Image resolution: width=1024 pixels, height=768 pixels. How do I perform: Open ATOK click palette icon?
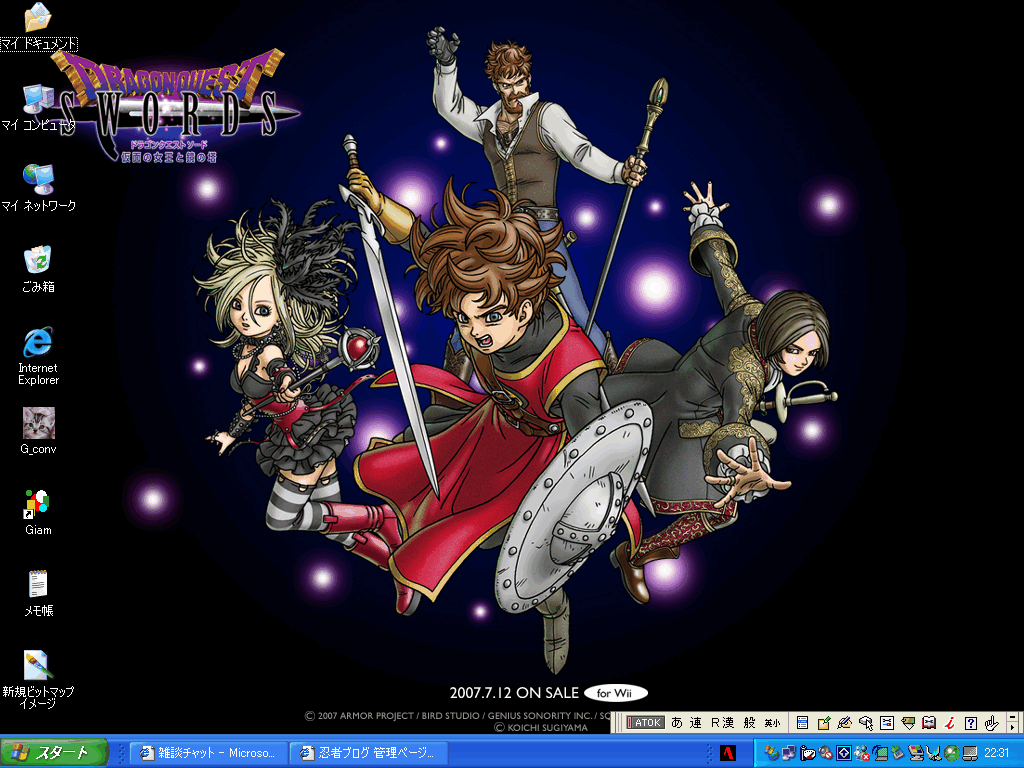coord(866,723)
